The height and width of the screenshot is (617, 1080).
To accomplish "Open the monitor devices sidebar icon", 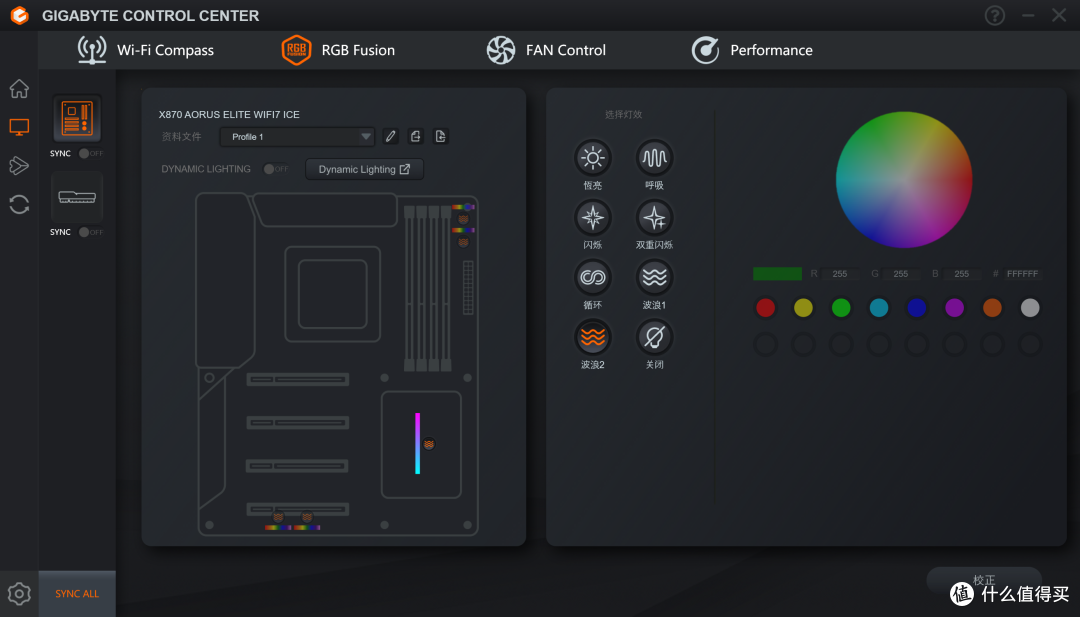I will click(19, 127).
